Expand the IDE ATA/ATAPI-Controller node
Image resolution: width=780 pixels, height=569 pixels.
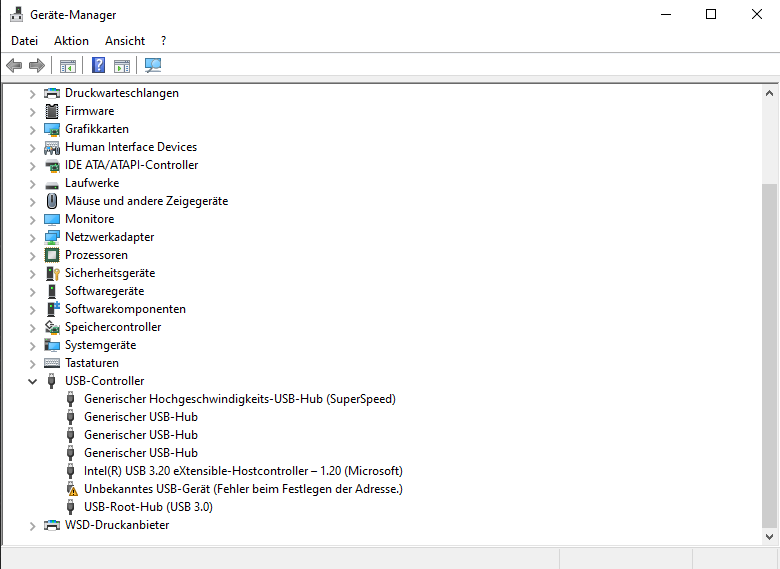(x=32, y=165)
